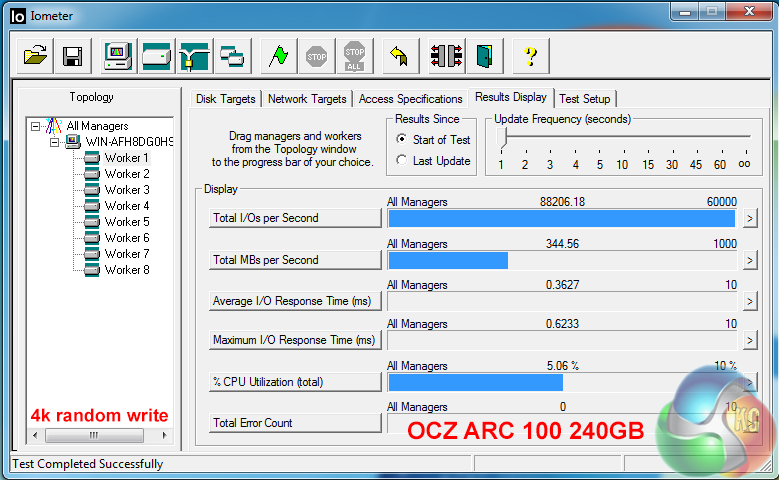779x480 pixels.
Task: Add a new network worker
Action: [194, 56]
